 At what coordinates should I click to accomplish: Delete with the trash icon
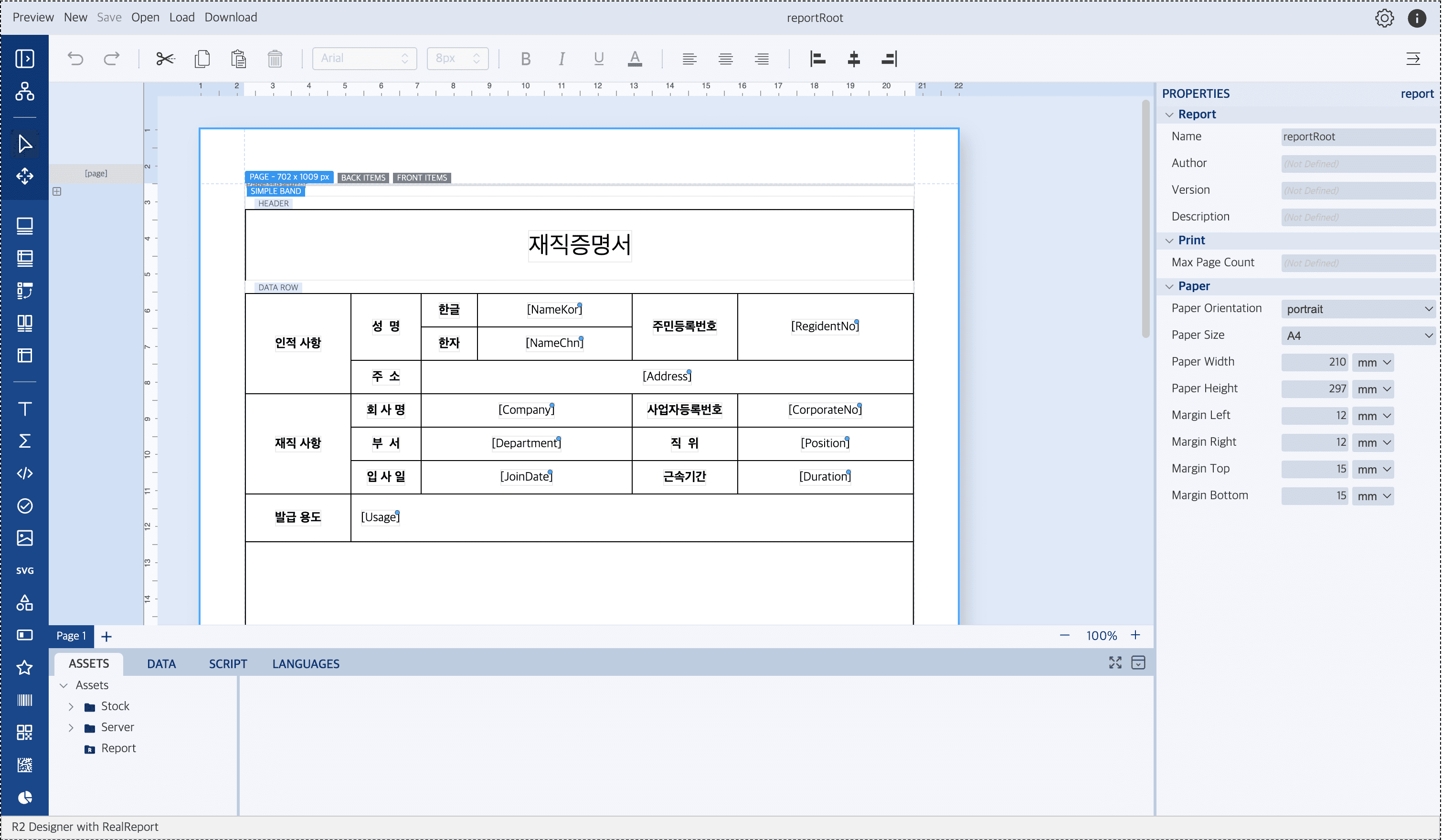tap(275, 58)
